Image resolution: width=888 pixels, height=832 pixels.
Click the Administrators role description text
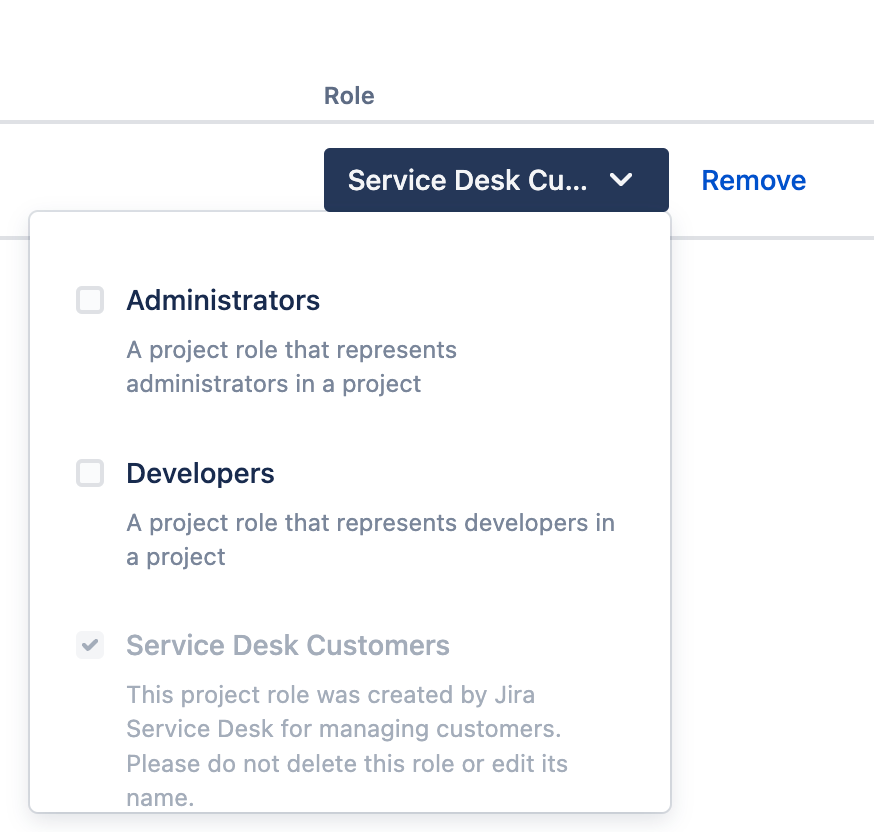pyautogui.click(x=291, y=367)
